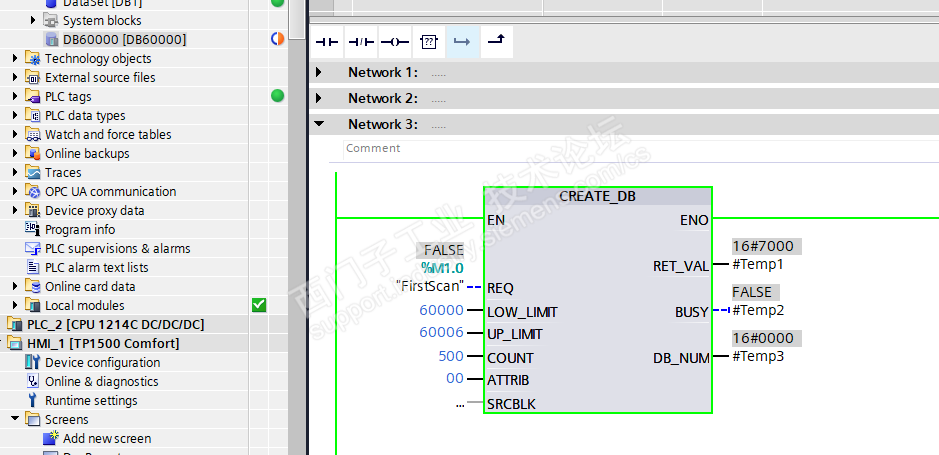Open Program info
Viewport: 939px width, 455px height.
[80, 230]
